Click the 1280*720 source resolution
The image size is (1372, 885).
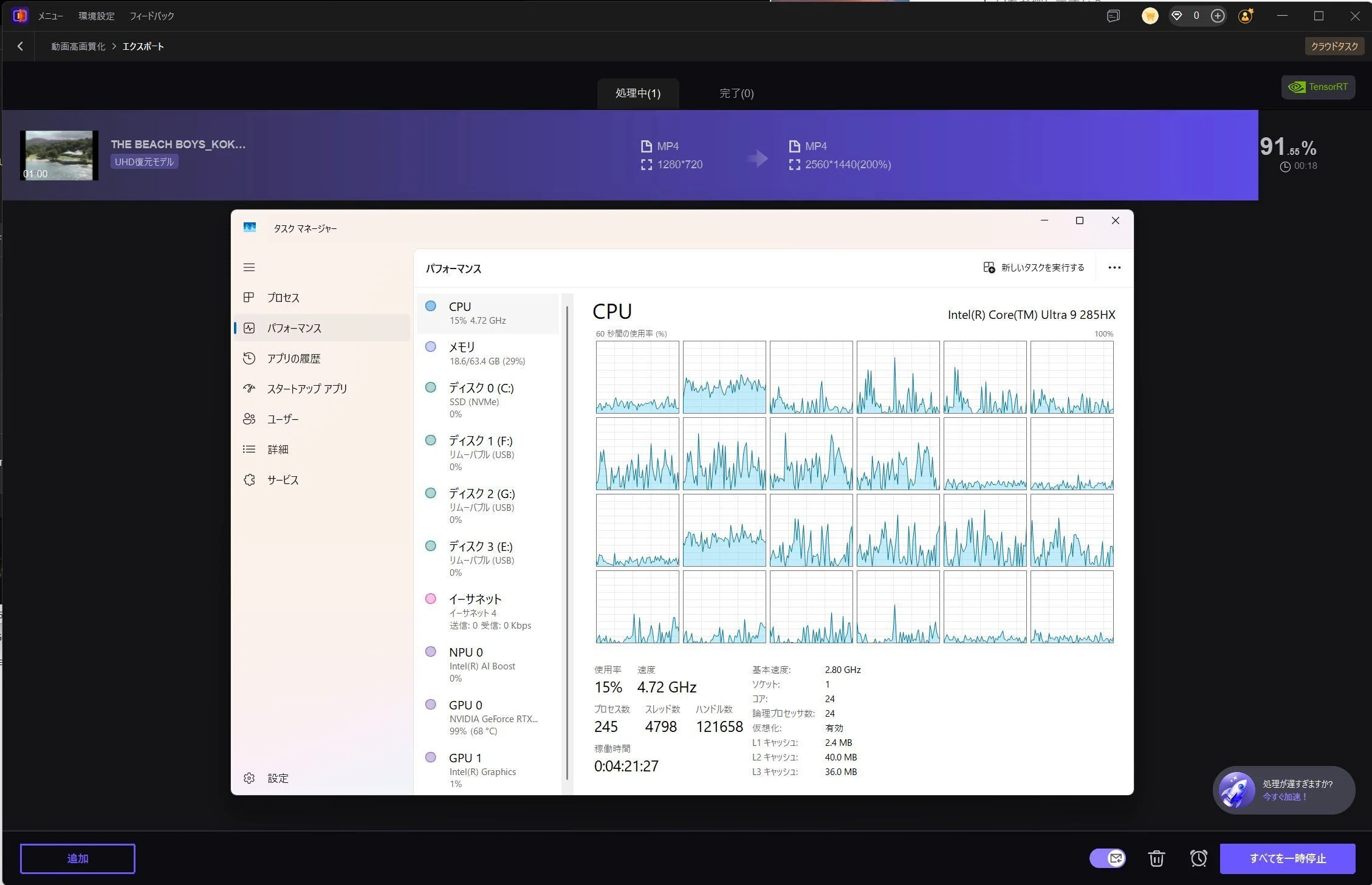tap(680, 165)
